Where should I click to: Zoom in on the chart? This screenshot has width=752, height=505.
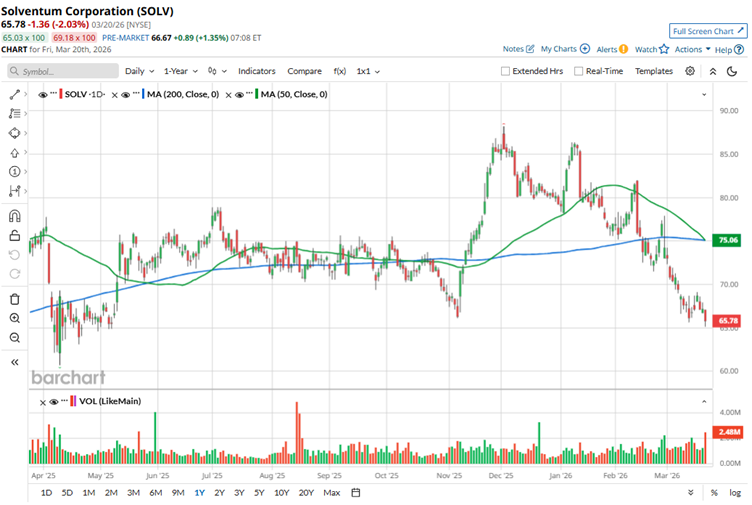(x=14, y=318)
